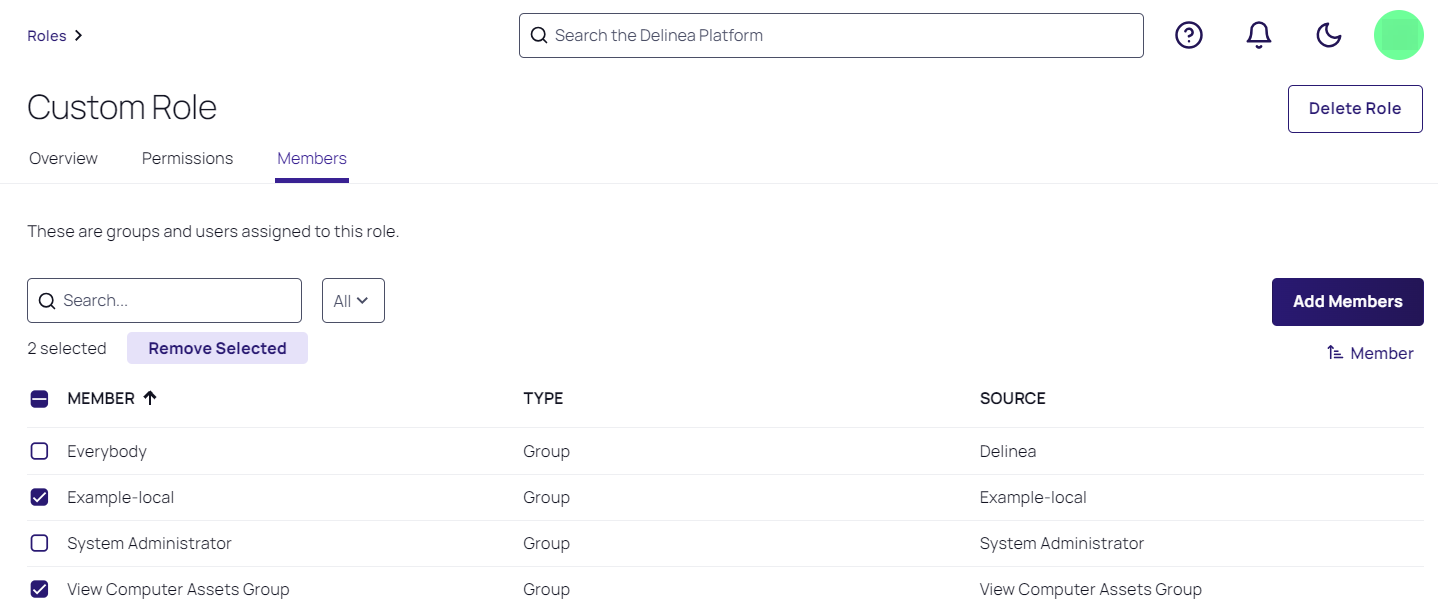Click the Member sort order icon
This screenshot has width=1438, height=612.
[1335, 353]
